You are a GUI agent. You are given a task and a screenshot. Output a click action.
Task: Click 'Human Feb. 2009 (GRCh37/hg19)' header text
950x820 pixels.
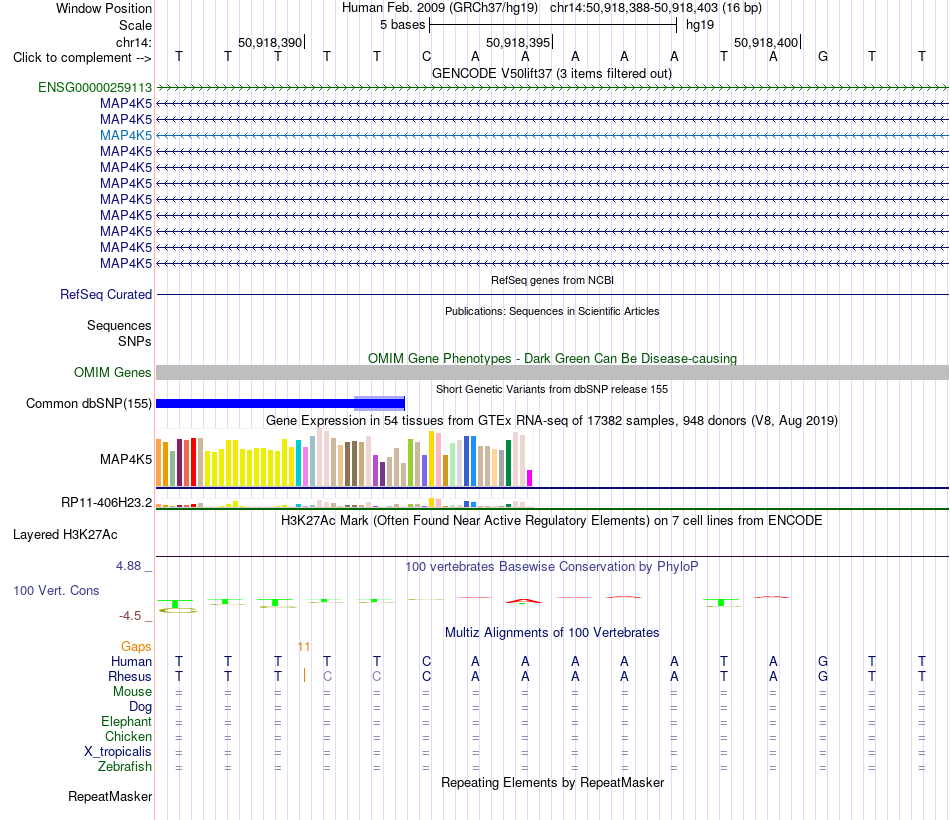tap(440, 8)
